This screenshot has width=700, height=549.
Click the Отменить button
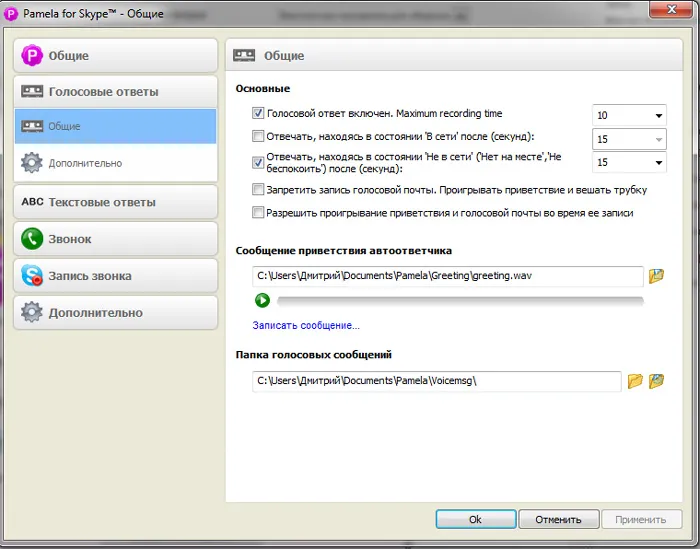[558, 519]
